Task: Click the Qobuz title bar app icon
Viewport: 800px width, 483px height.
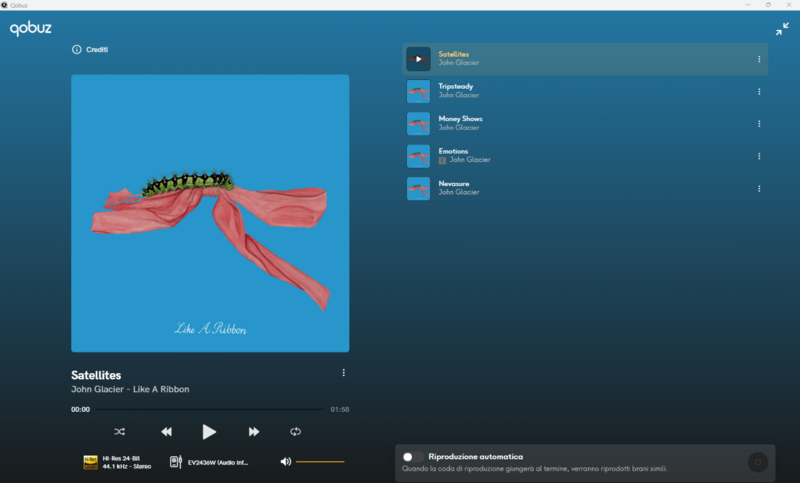Action: tap(5, 5)
